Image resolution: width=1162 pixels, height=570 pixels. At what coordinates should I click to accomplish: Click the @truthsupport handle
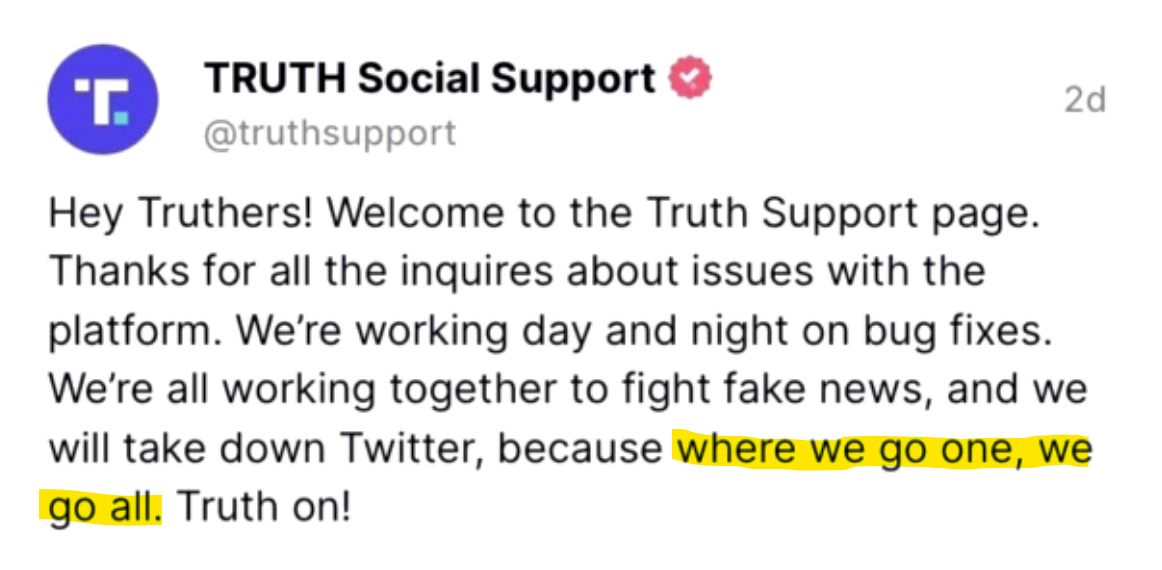pos(330,134)
